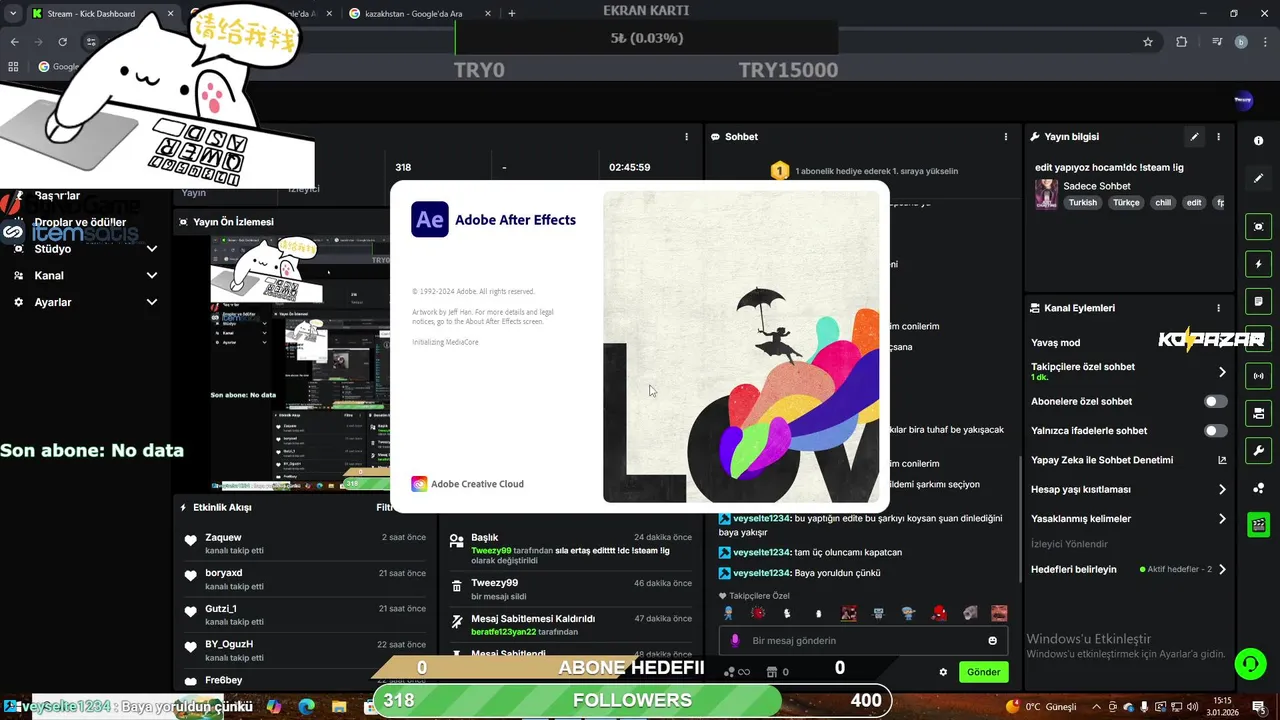The image size is (1280, 720).
Task: Click the three-dots share icon in right sidebar
Action: [x=1258, y=488]
